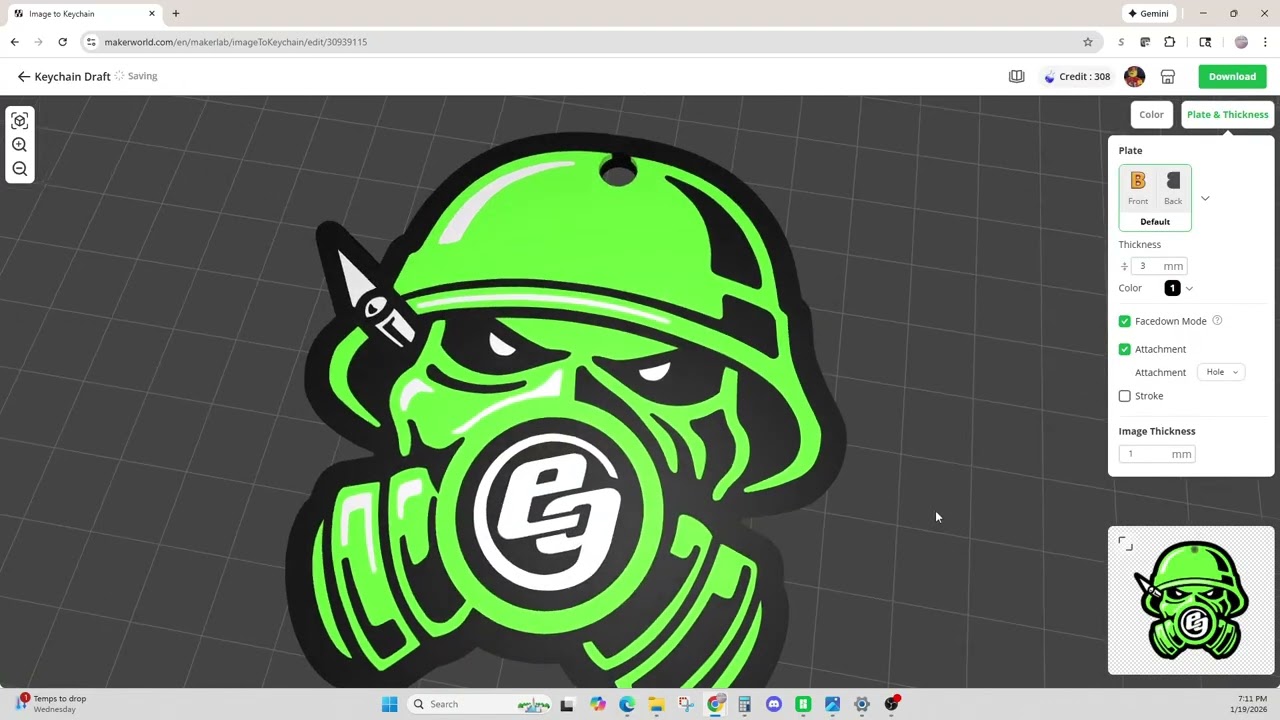Open the Chrome profile avatar
Screen dimensions: 1280x720
tap(1241, 42)
